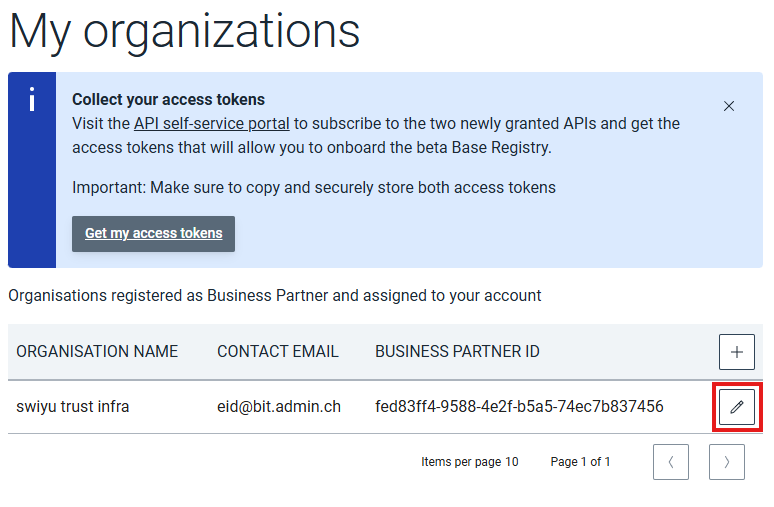Click the My organizations page heading
Image resolution: width=774 pixels, height=507 pixels.
pyautogui.click(x=184, y=33)
